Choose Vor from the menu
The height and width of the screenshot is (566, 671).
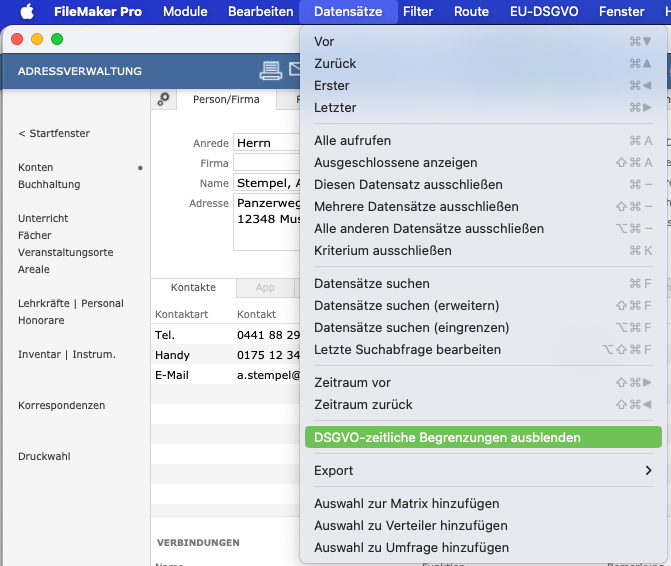tap(483, 41)
